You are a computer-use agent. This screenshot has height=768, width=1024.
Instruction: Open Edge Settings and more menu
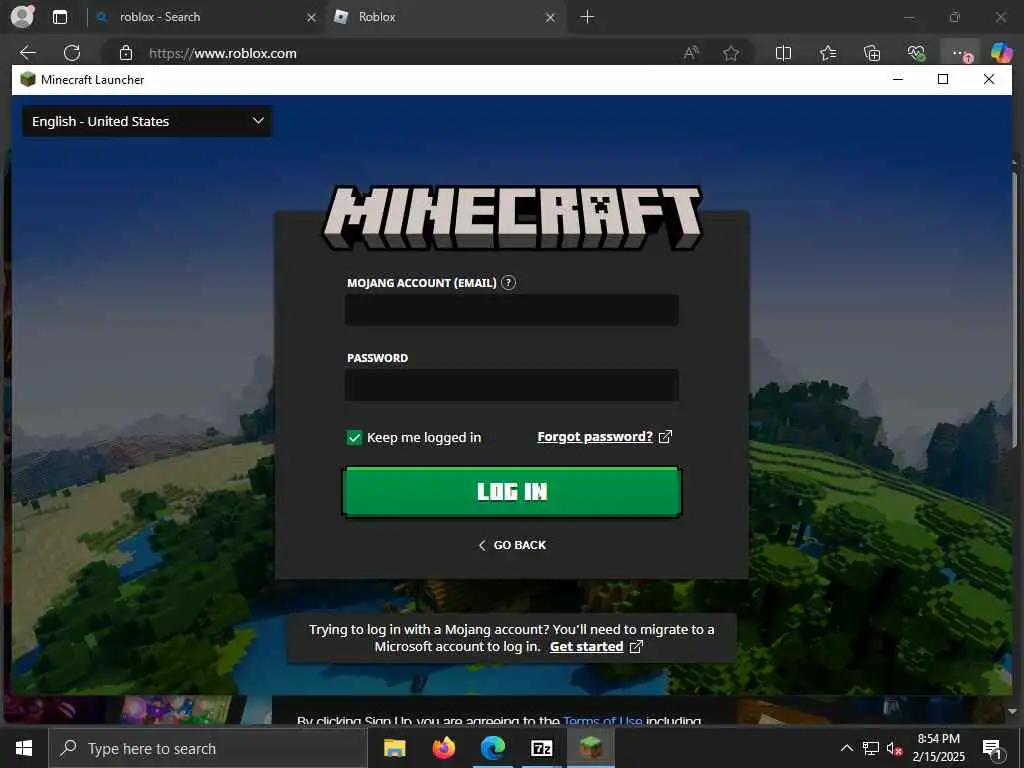[959, 53]
